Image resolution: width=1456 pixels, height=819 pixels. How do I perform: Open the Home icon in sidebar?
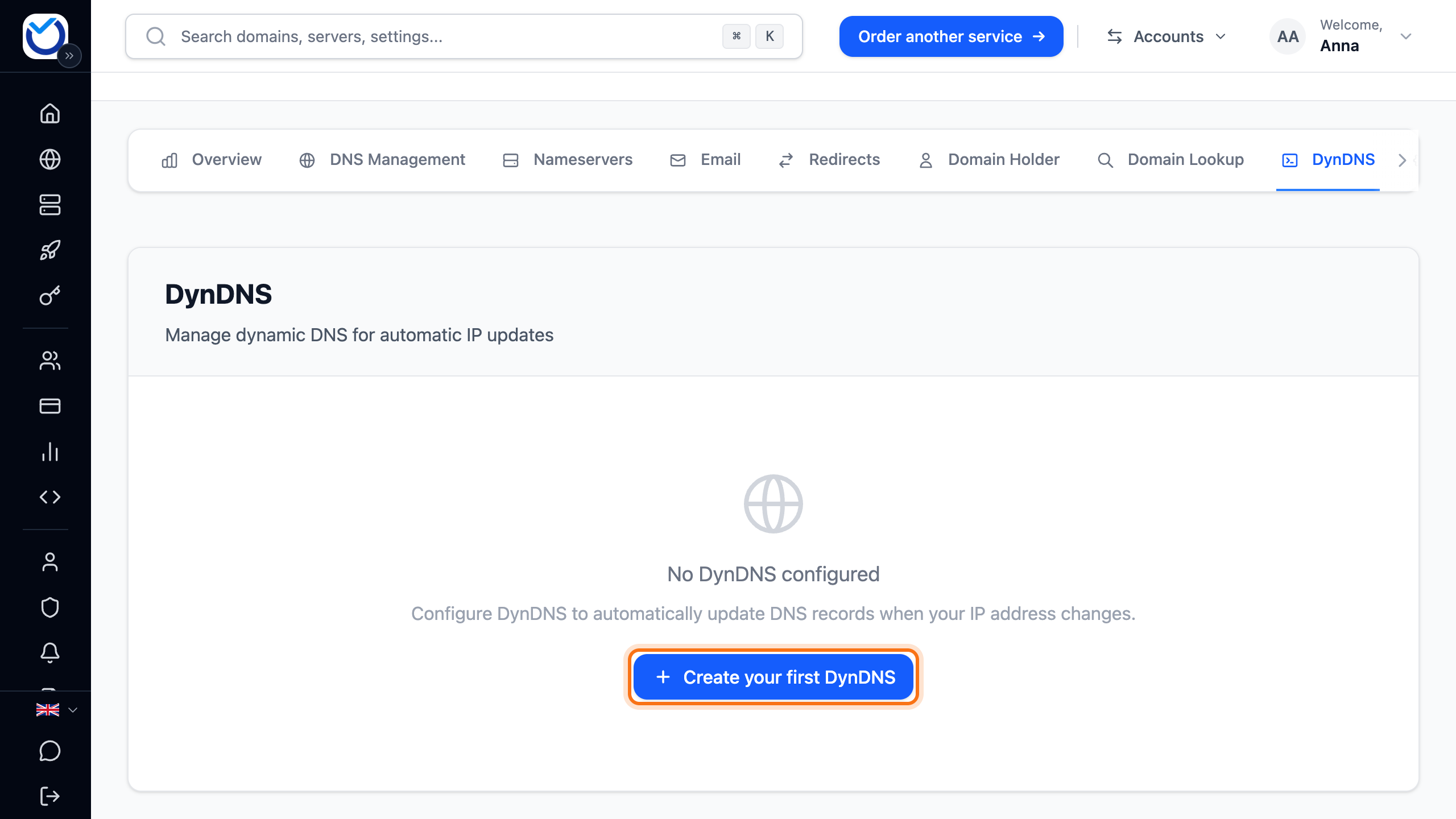[50, 113]
